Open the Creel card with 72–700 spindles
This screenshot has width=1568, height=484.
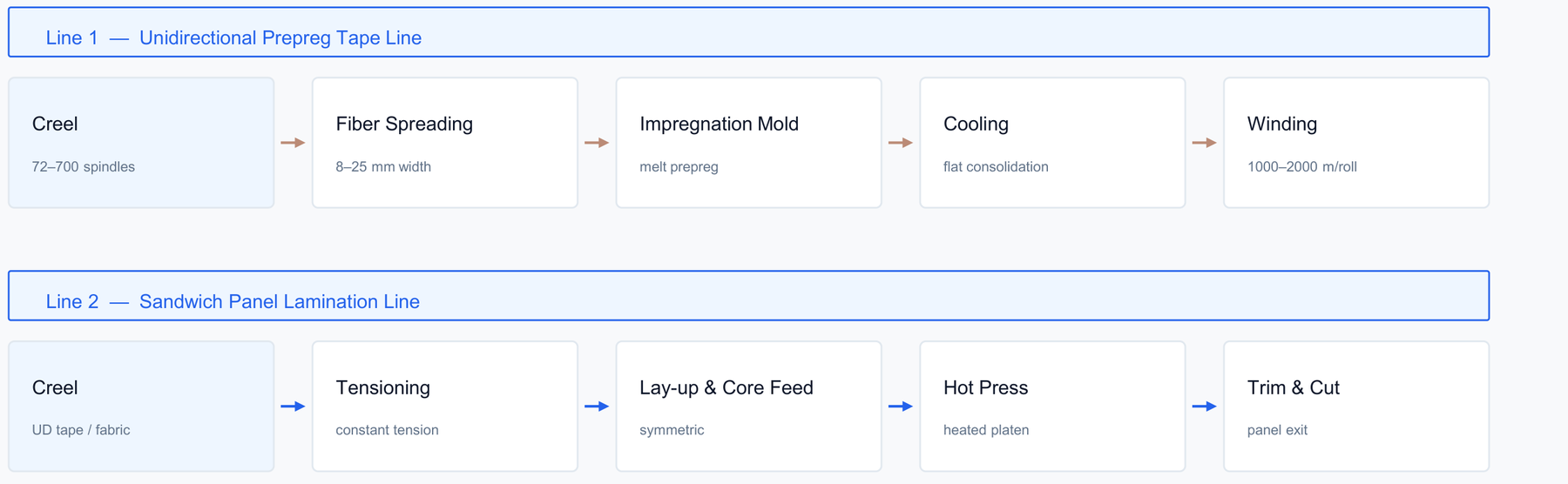(141, 143)
